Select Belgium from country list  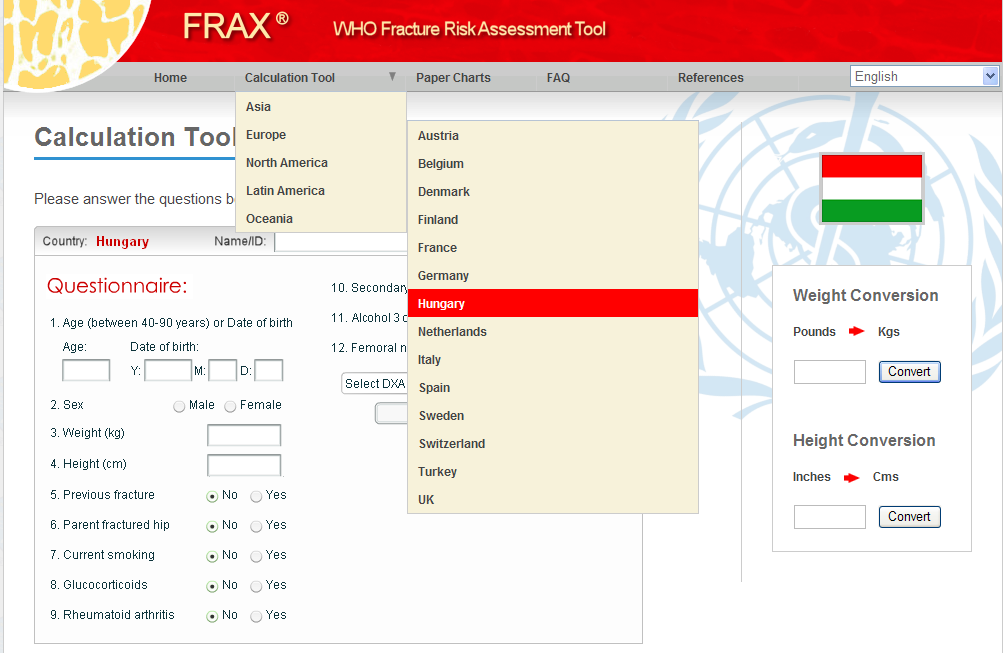(x=553, y=164)
